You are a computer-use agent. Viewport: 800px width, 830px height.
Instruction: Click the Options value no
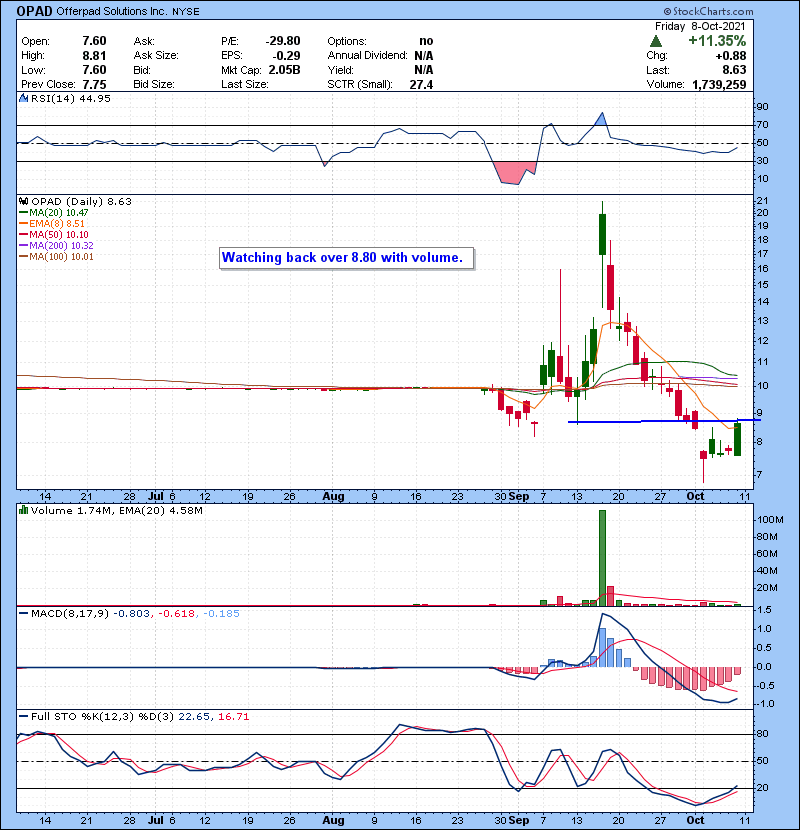pyautogui.click(x=426, y=41)
